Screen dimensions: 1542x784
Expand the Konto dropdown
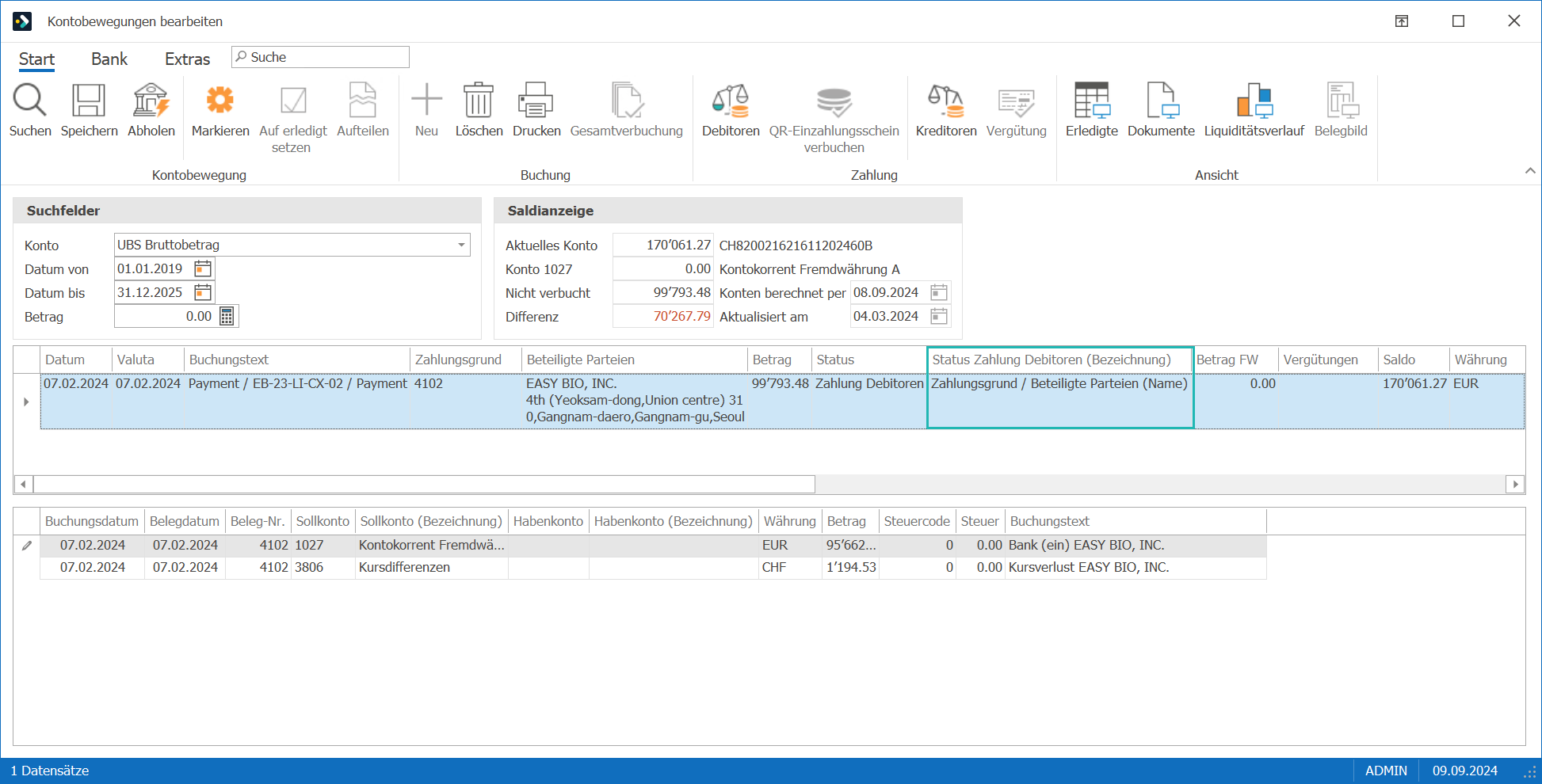pyautogui.click(x=461, y=245)
